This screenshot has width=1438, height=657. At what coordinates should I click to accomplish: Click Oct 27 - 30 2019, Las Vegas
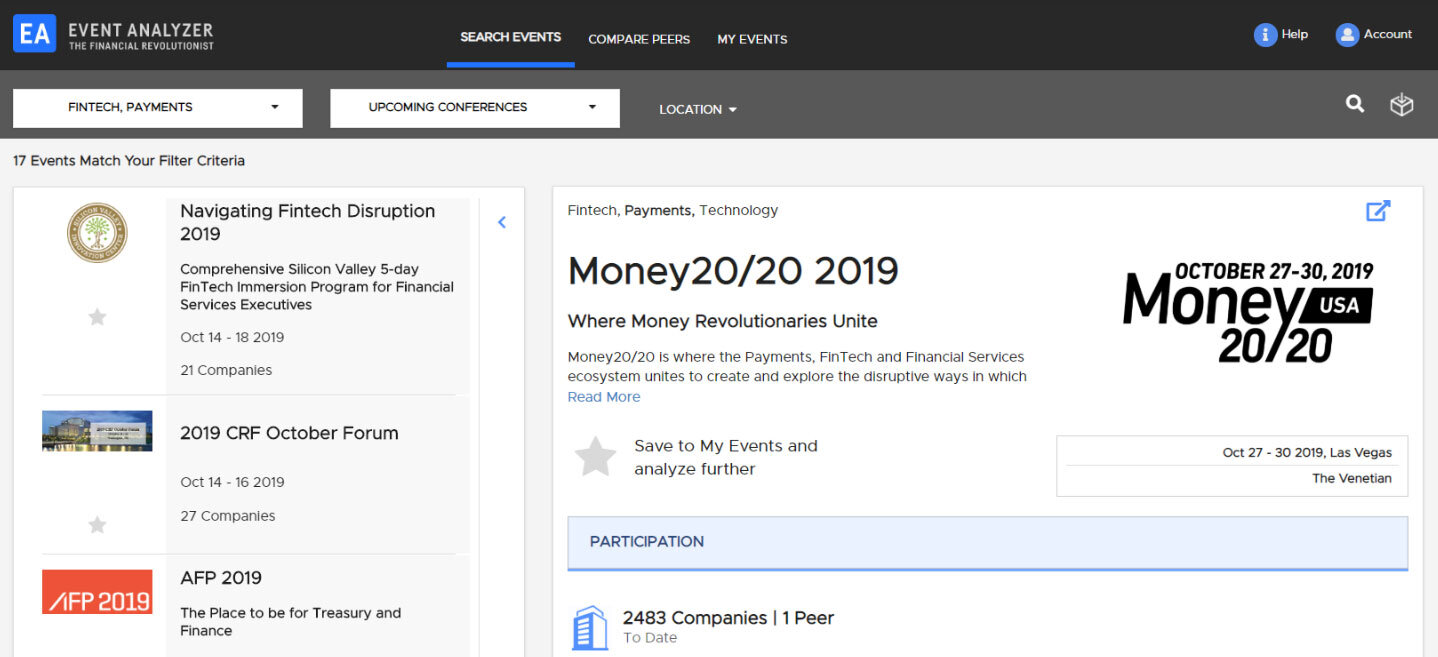1307,452
